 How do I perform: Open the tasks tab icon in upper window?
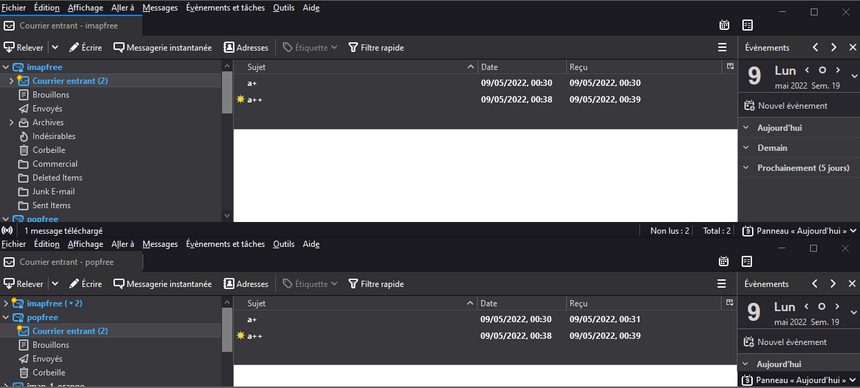(x=747, y=25)
